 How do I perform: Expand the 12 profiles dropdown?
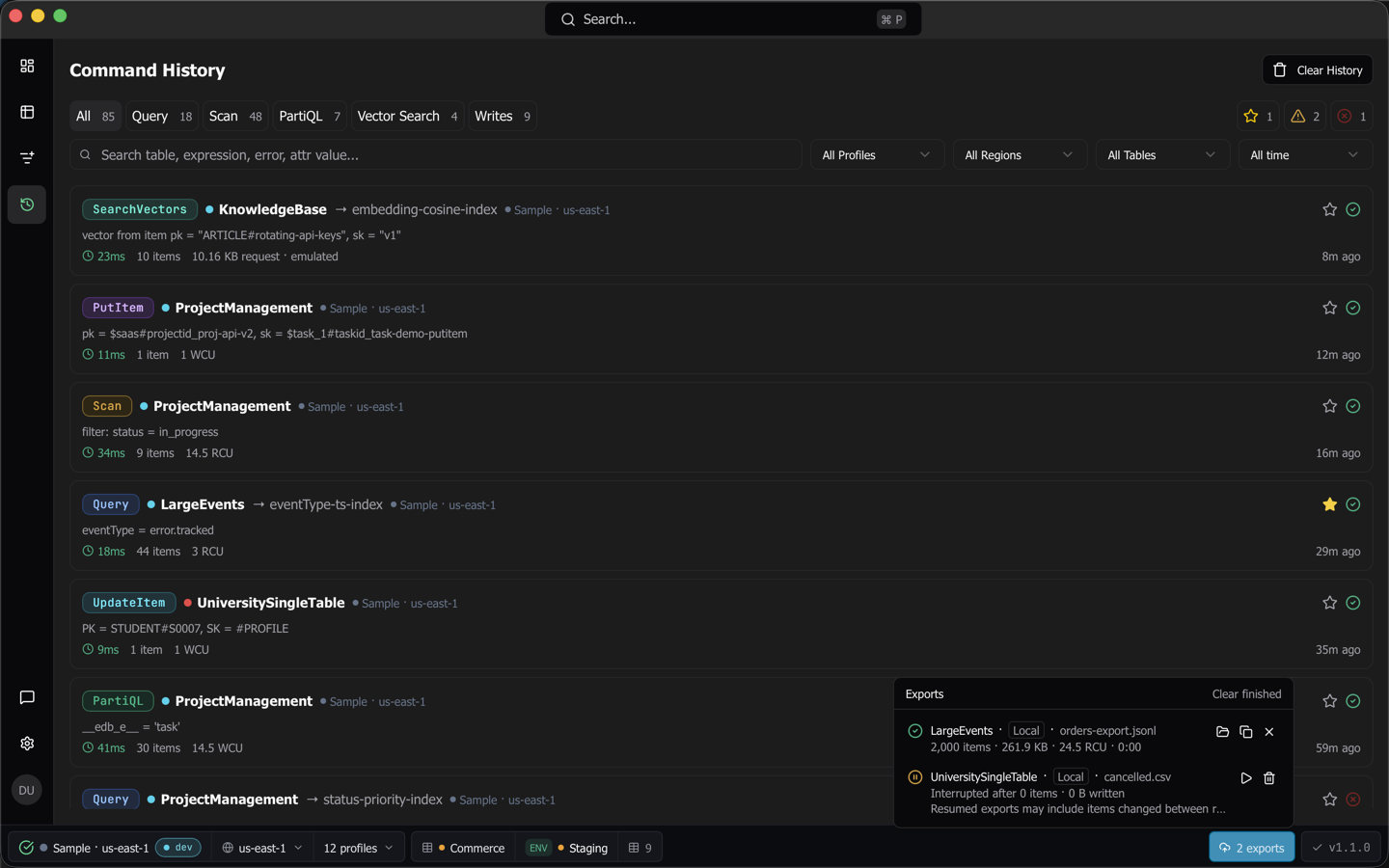pyautogui.click(x=358, y=848)
